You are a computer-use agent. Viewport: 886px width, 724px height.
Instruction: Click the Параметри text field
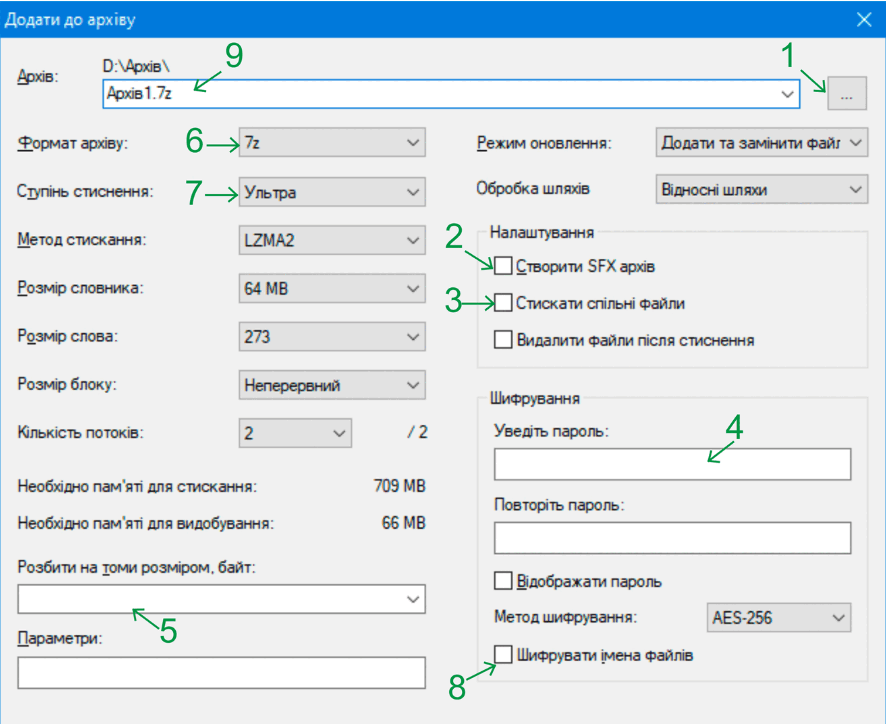coord(222,672)
